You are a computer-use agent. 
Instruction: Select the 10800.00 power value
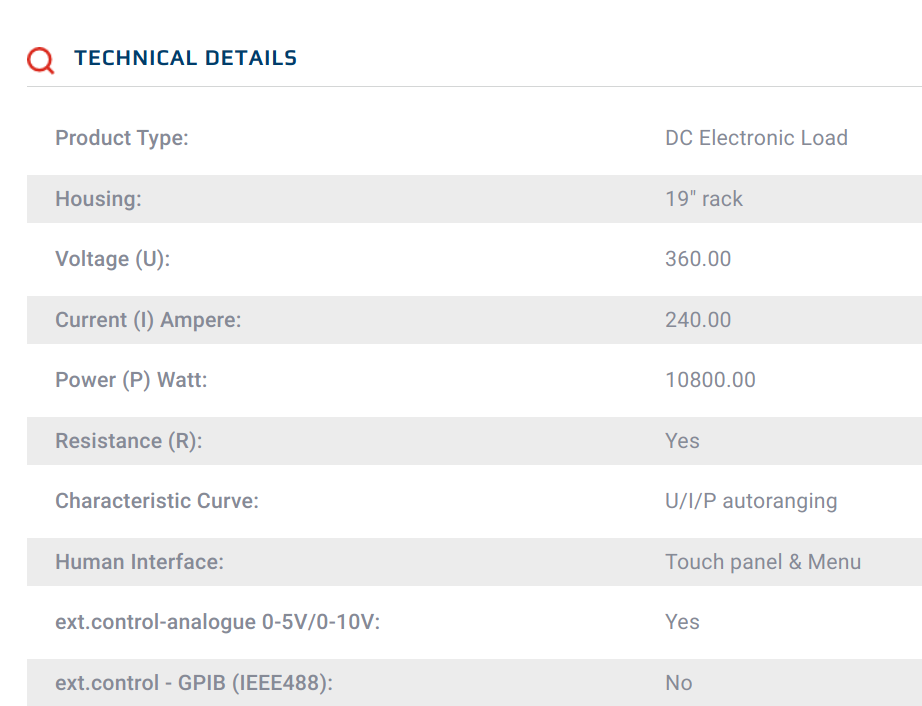(710, 380)
